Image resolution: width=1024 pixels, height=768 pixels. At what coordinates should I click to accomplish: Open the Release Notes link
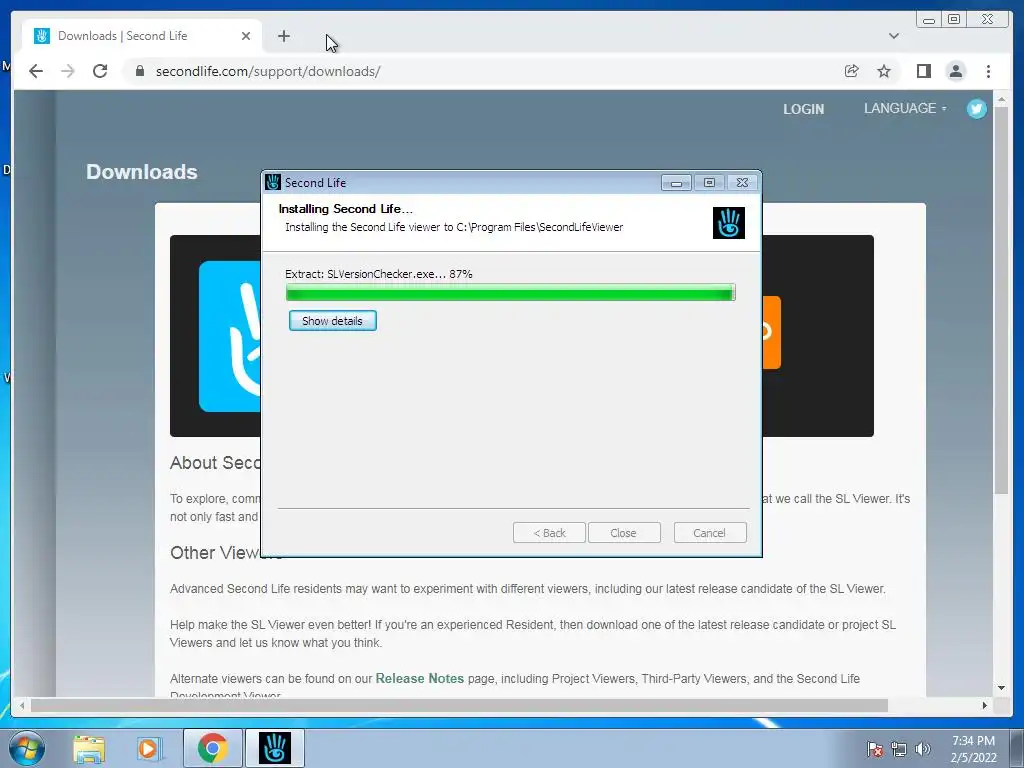pos(419,679)
